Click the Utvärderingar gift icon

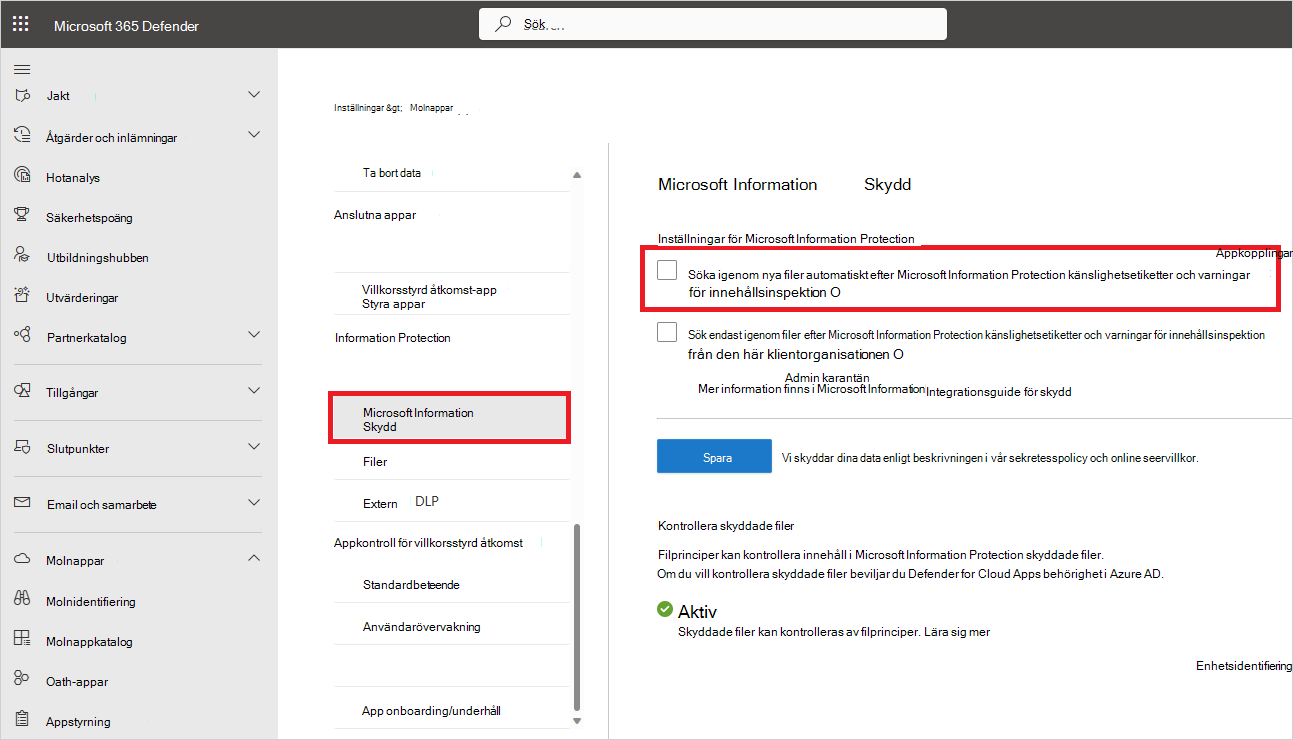[22, 296]
